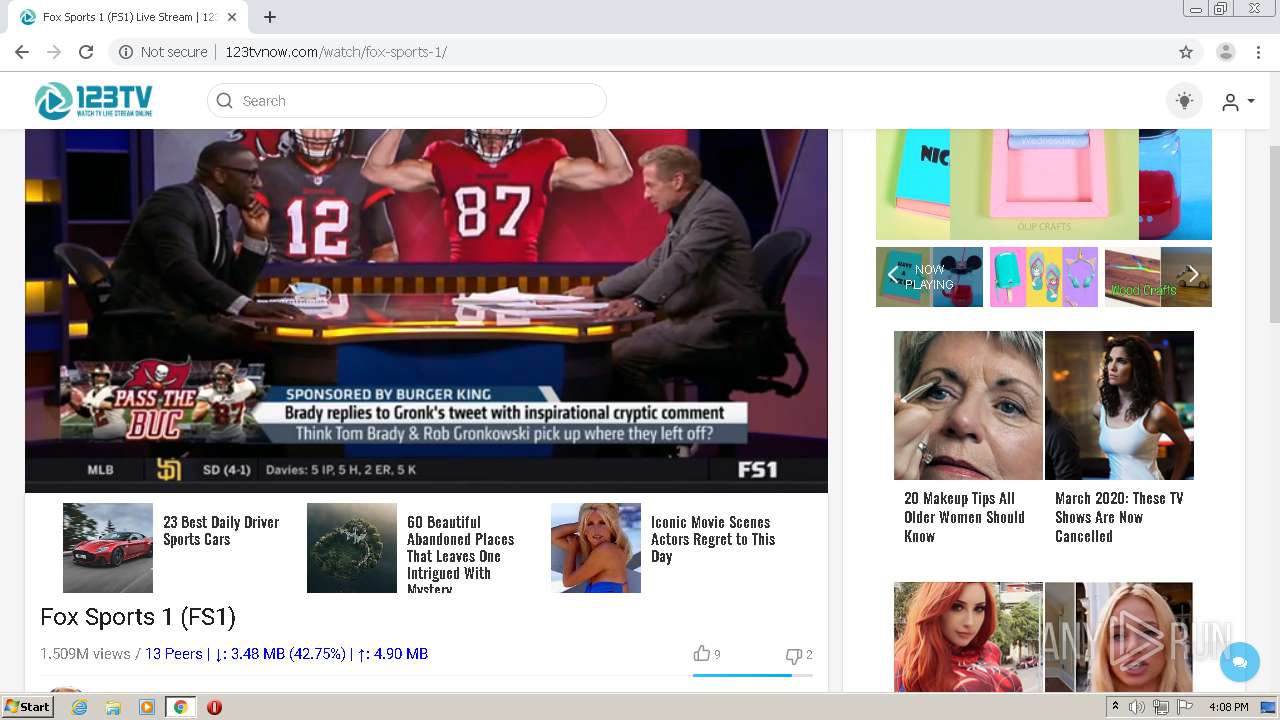Launch Internet Explorer from taskbar

[79, 707]
